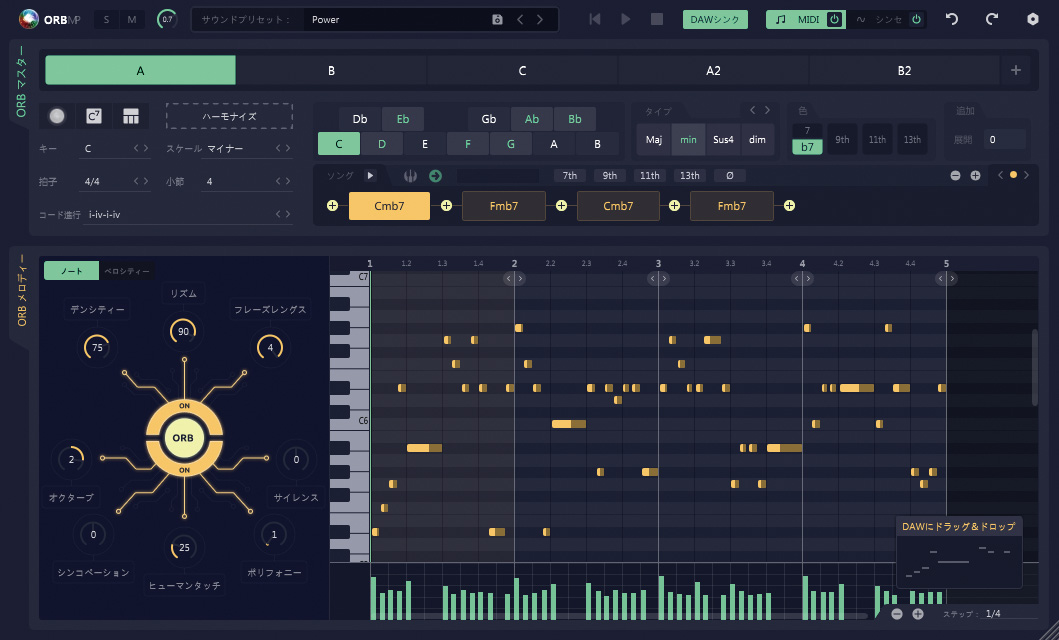The image size is (1059, 640).
Task: Adjust the ヒューマンタッチ knob at 25
Action: click(184, 548)
